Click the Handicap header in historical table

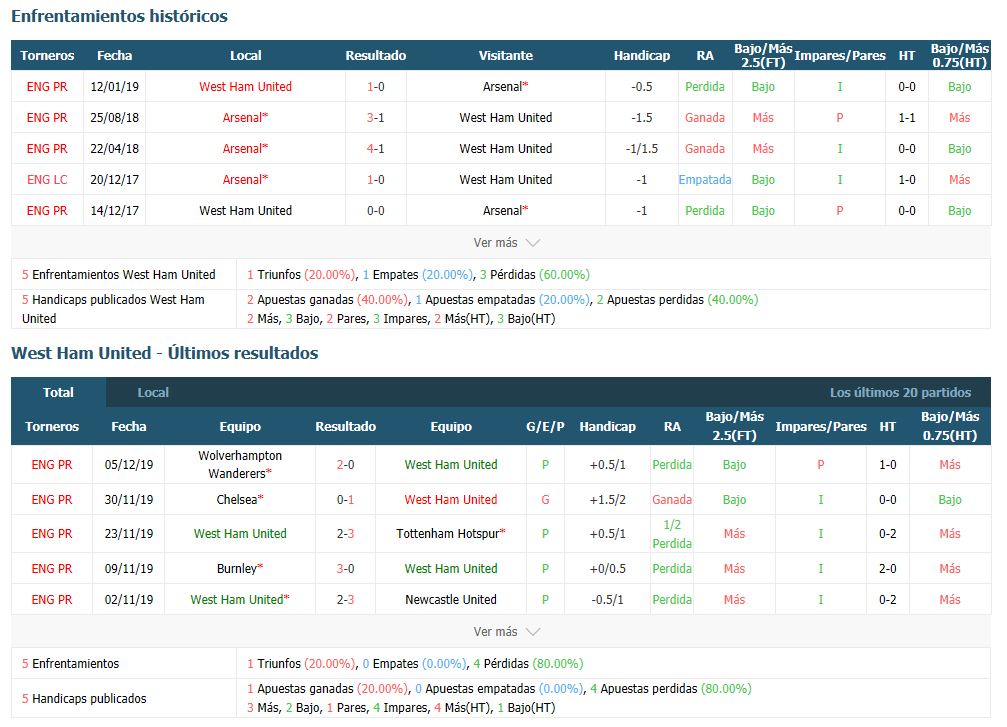(x=642, y=56)
